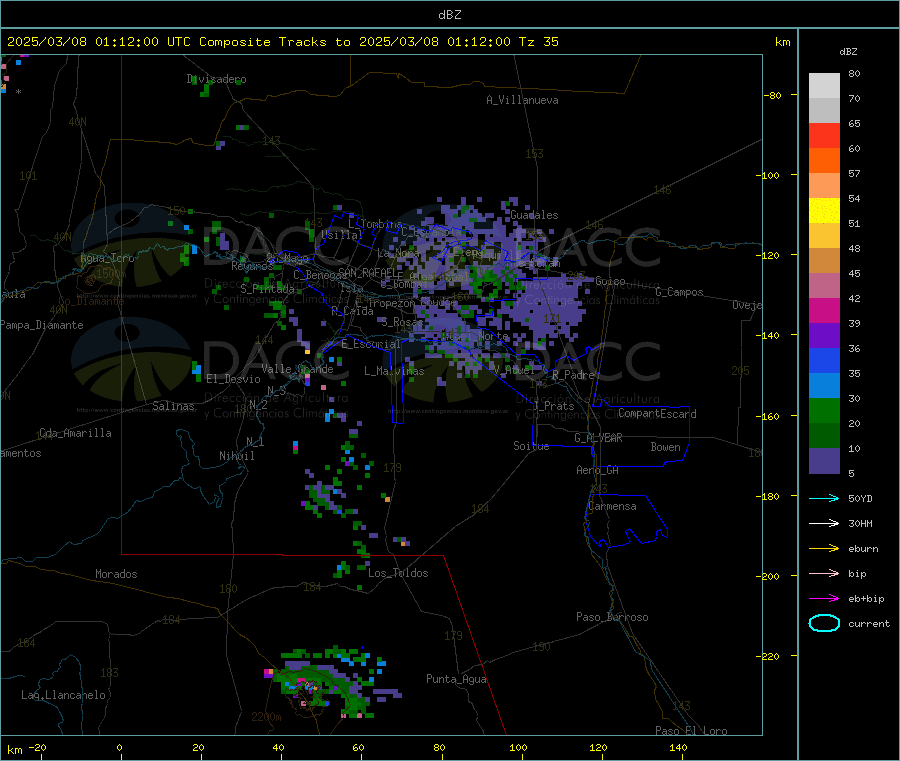This screenshot has height=761, width=900.
Task: Select the slate purple 5-10 dBZ swatch
Action: tap(824, 461)
